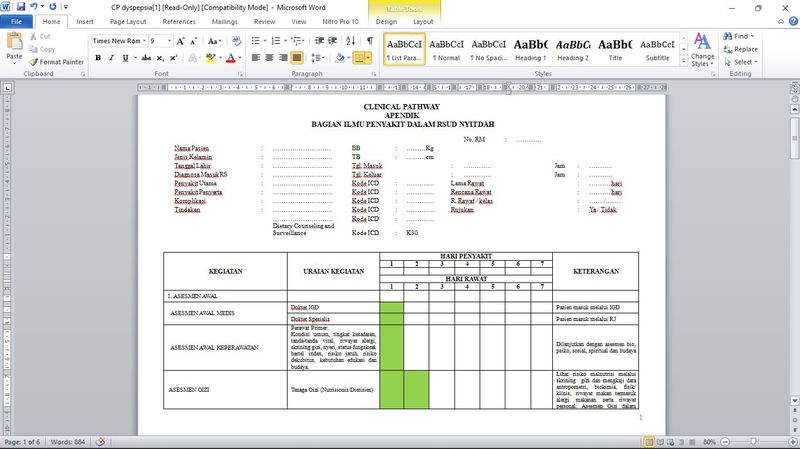Toggle Italic formatting
The image size is (800, 449).
pyautogui.click(x=112, y=58)
